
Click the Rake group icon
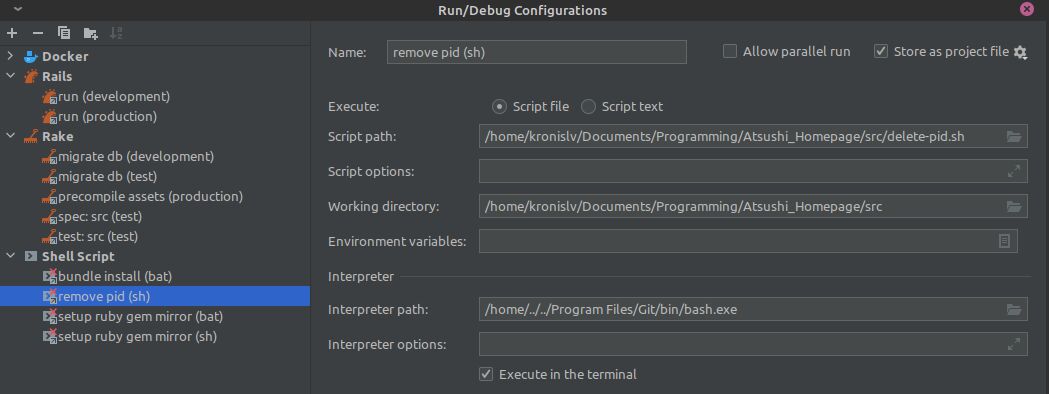coord(31,136)
